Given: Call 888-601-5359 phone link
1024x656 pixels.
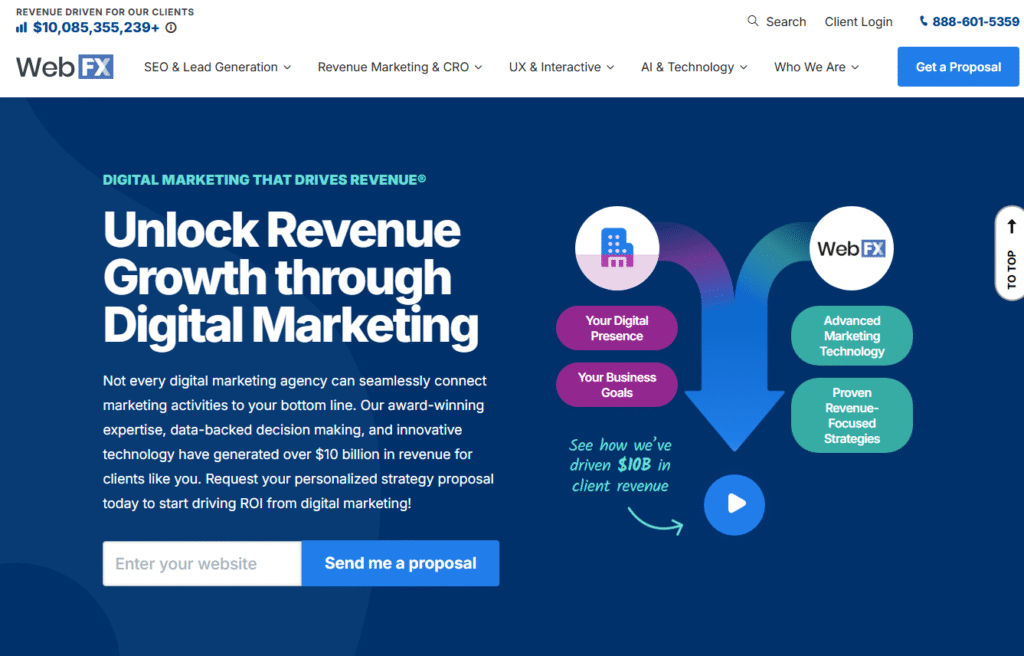Looking at the screenshot, I should tap(976, 22).
